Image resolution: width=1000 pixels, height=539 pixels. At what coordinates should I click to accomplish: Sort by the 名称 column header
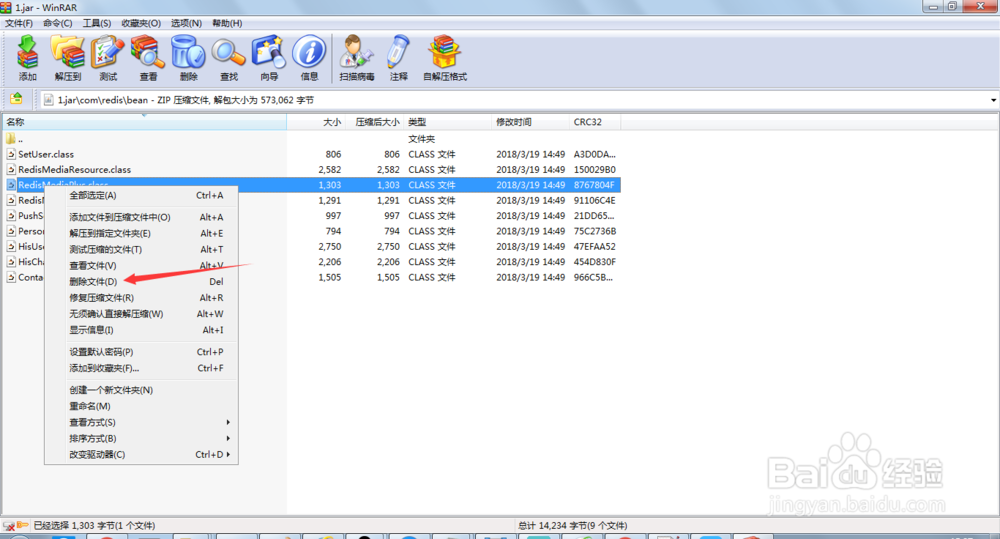click(x=144, y=122)
